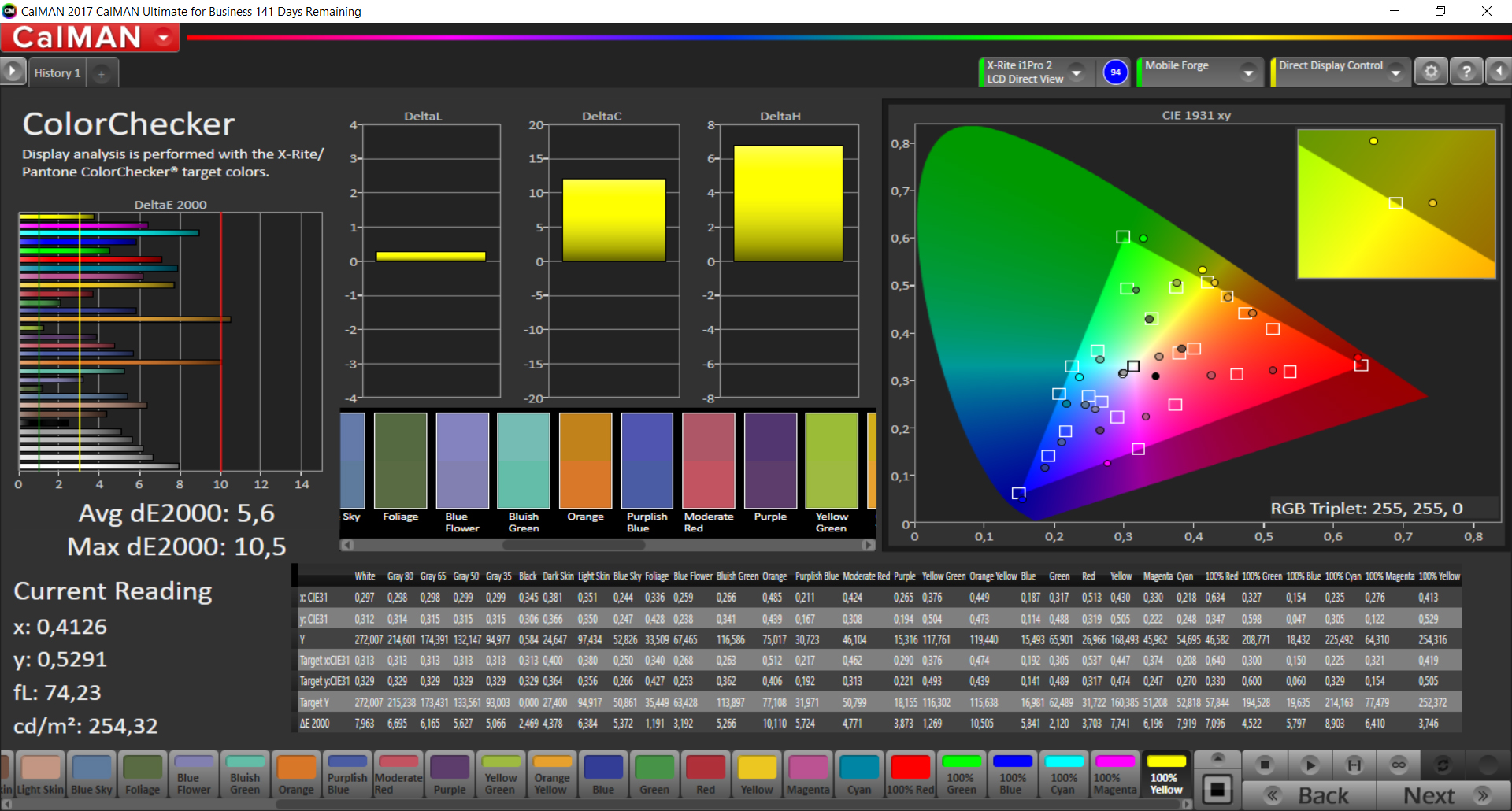Click the Back button

[1310, 795]
